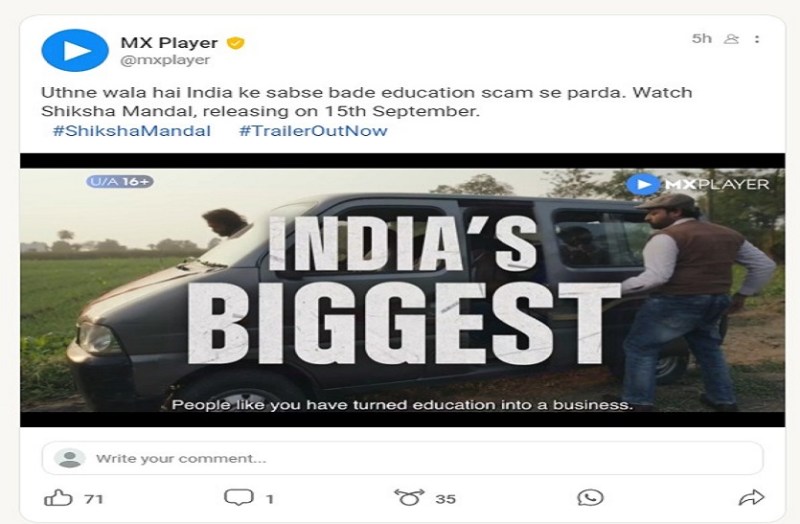Open the three-dot post options menu

[757, 39]
